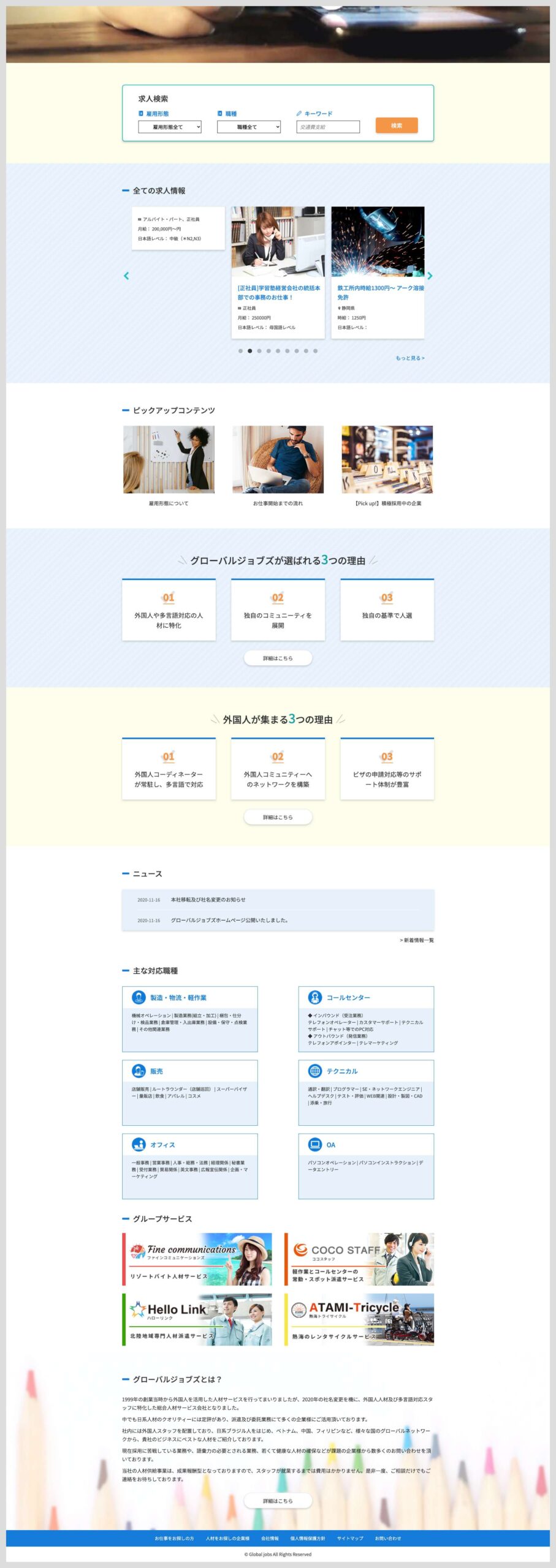Open the オフィス category heading

coord(162,1145)
